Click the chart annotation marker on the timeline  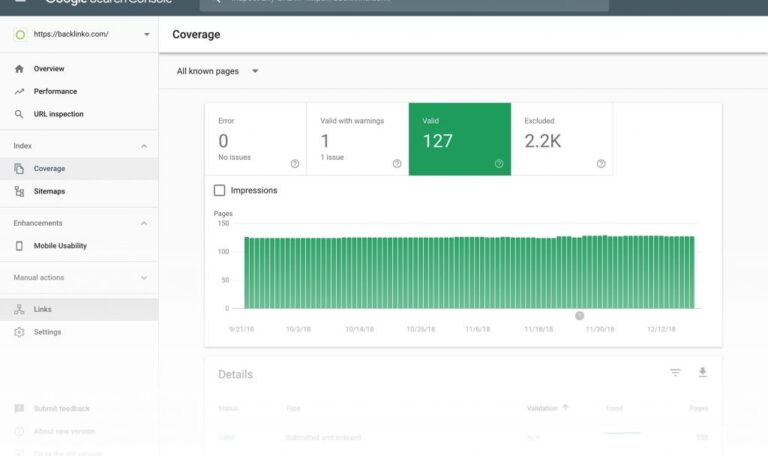tap(579, 315)
